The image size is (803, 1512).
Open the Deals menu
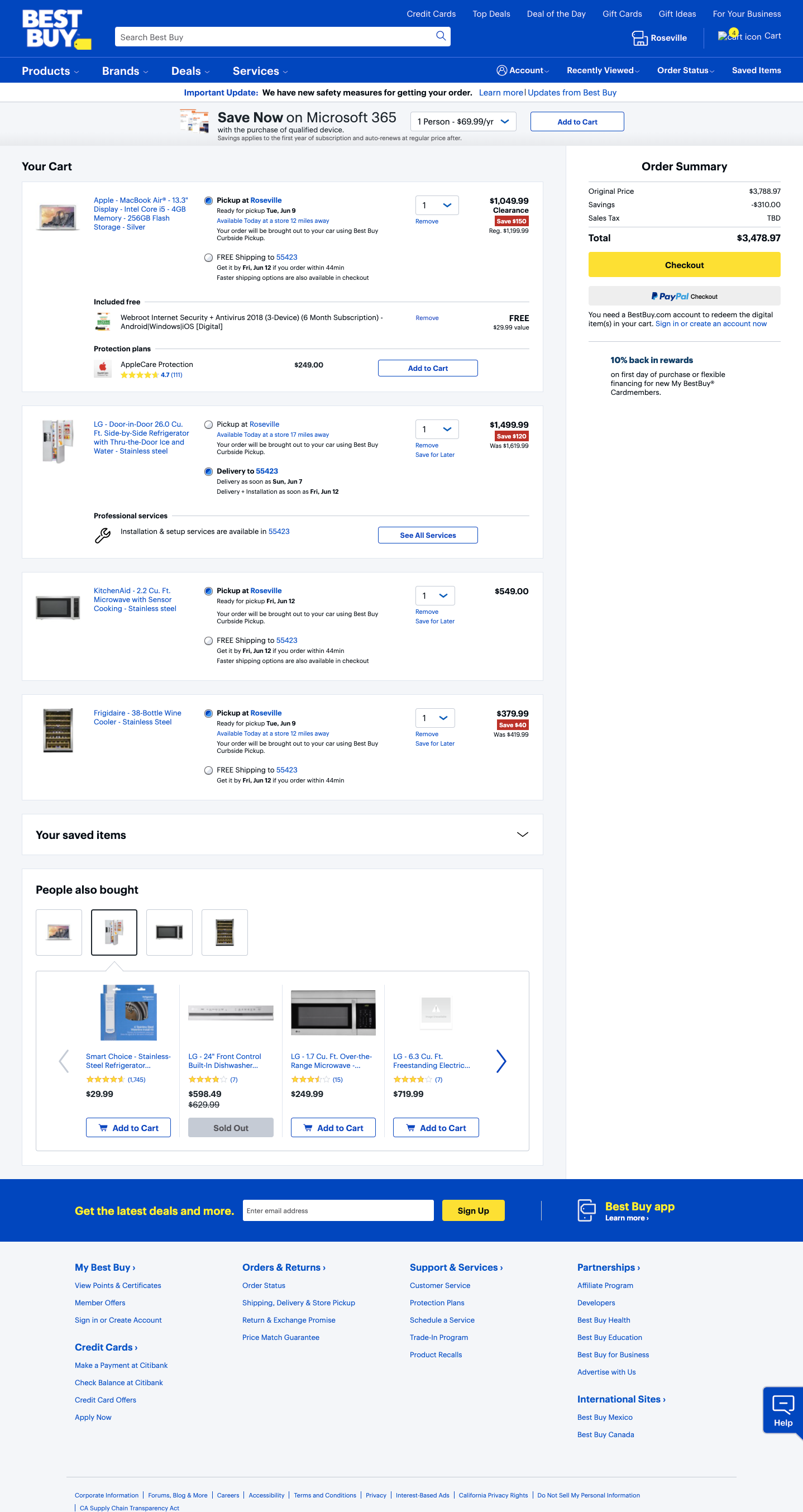coord(190,71)
